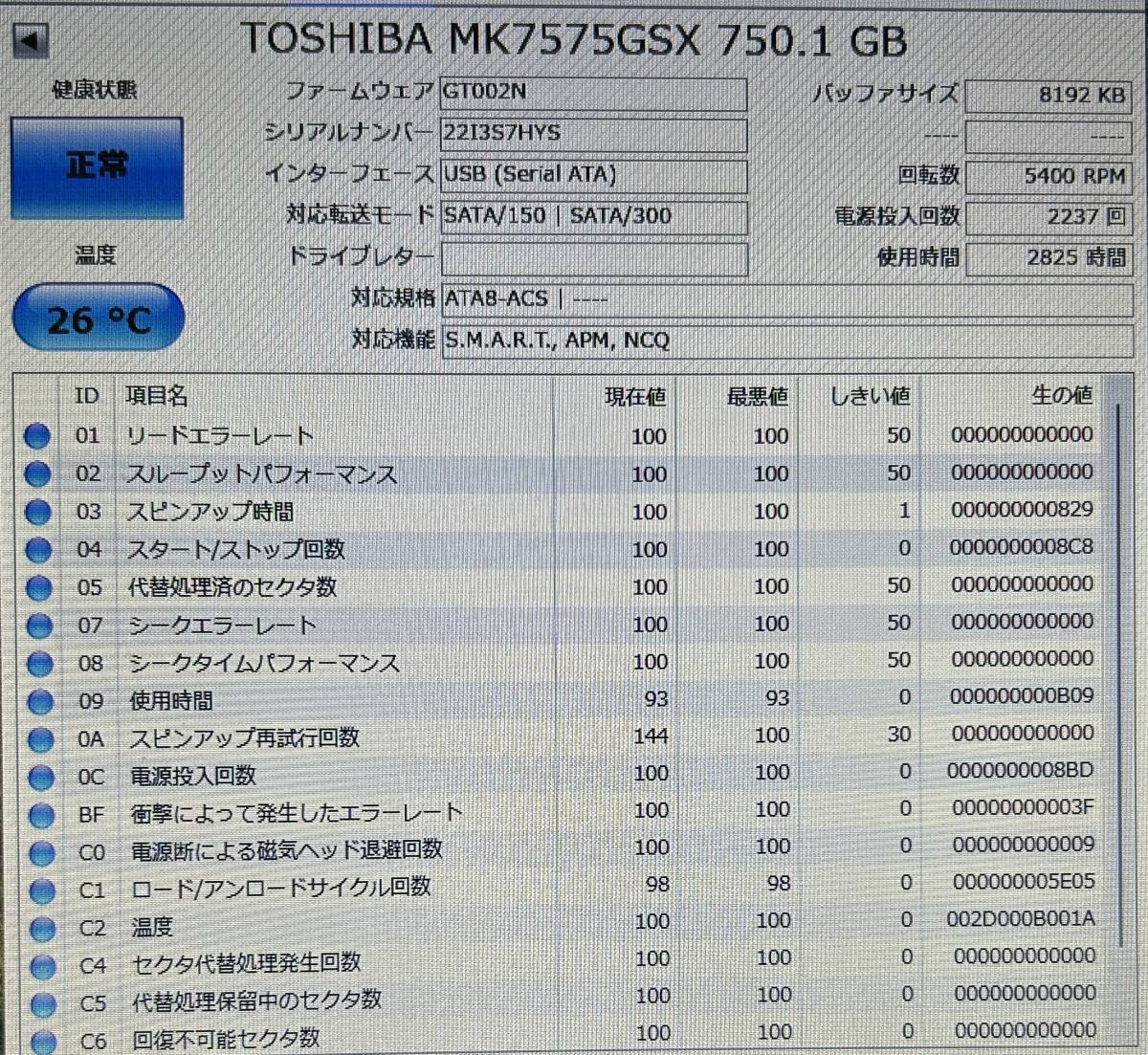Click the status icon for スタート/ストップ回数 row

(37, 549)
